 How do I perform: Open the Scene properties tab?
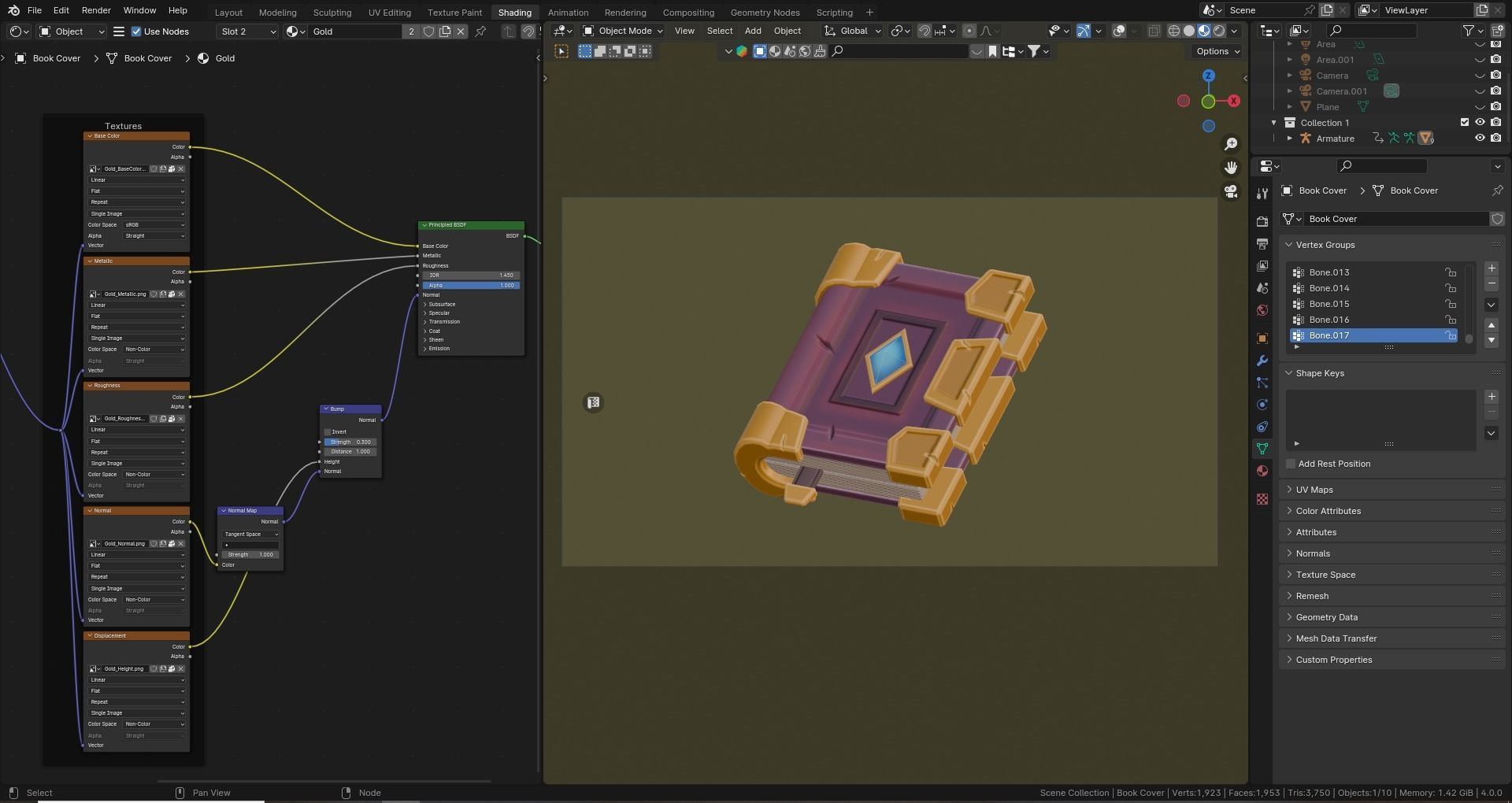click(x=1262, y=288)
